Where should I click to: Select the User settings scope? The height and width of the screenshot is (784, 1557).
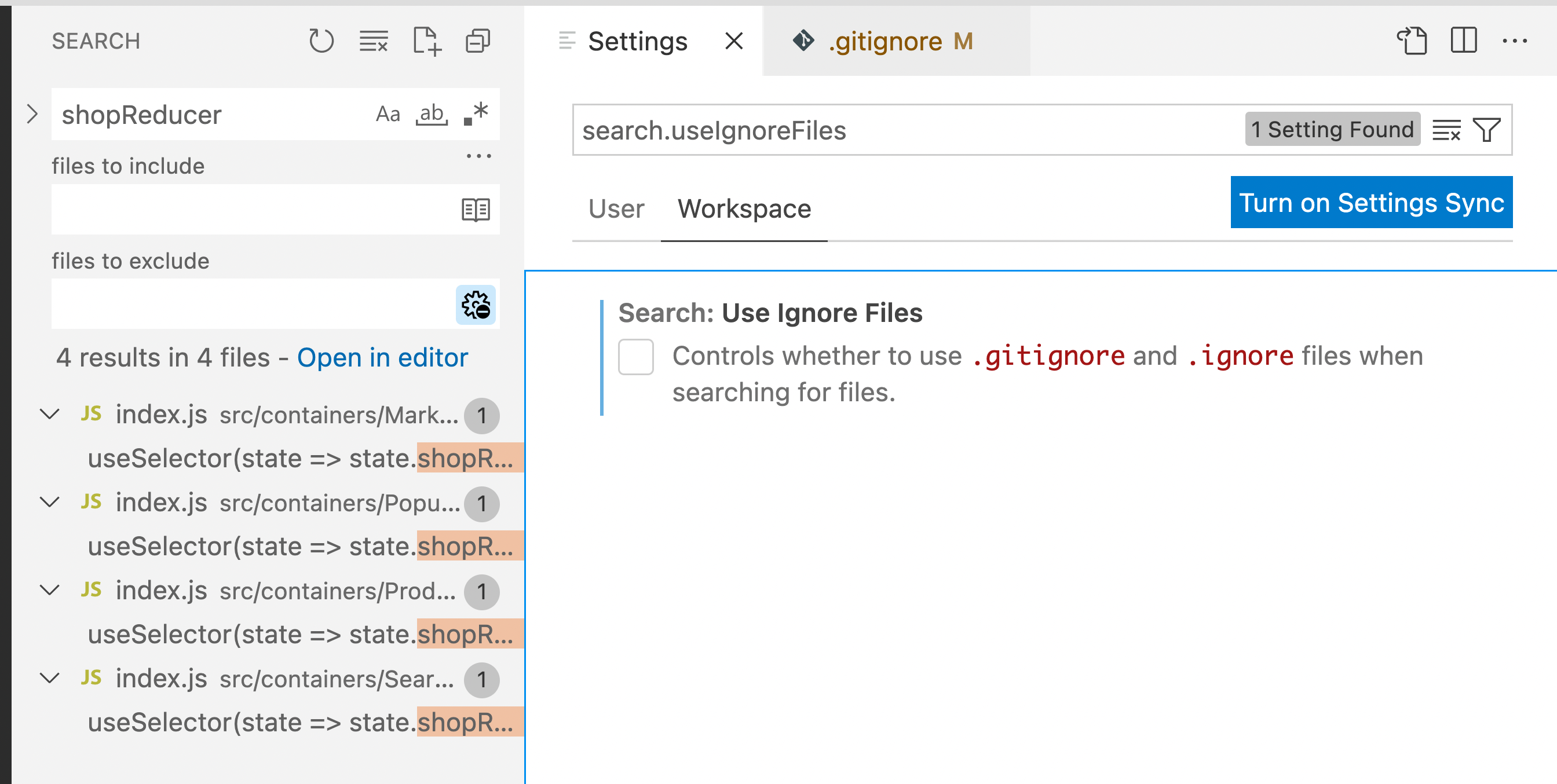tap(616, 209)
